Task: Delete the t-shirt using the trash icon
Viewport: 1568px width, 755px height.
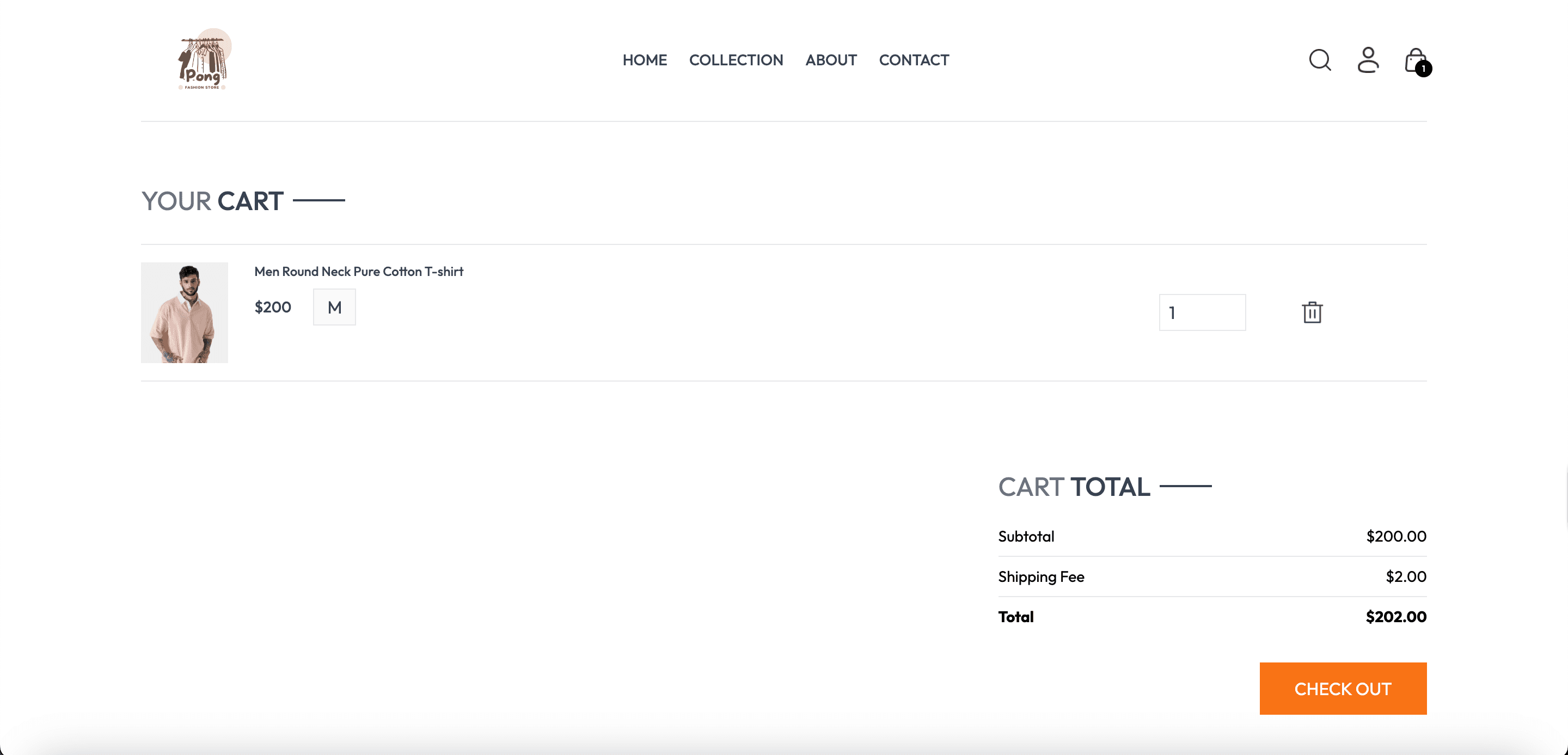Action: 1312,312
